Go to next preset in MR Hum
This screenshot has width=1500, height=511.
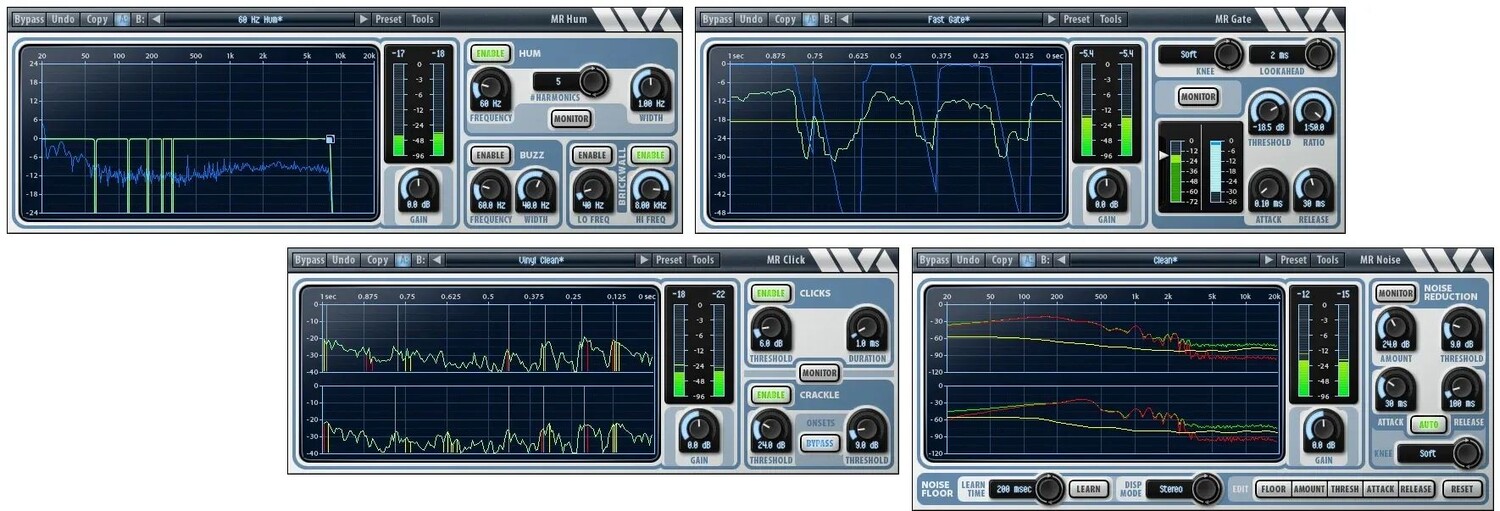click(x=363, y=19)
